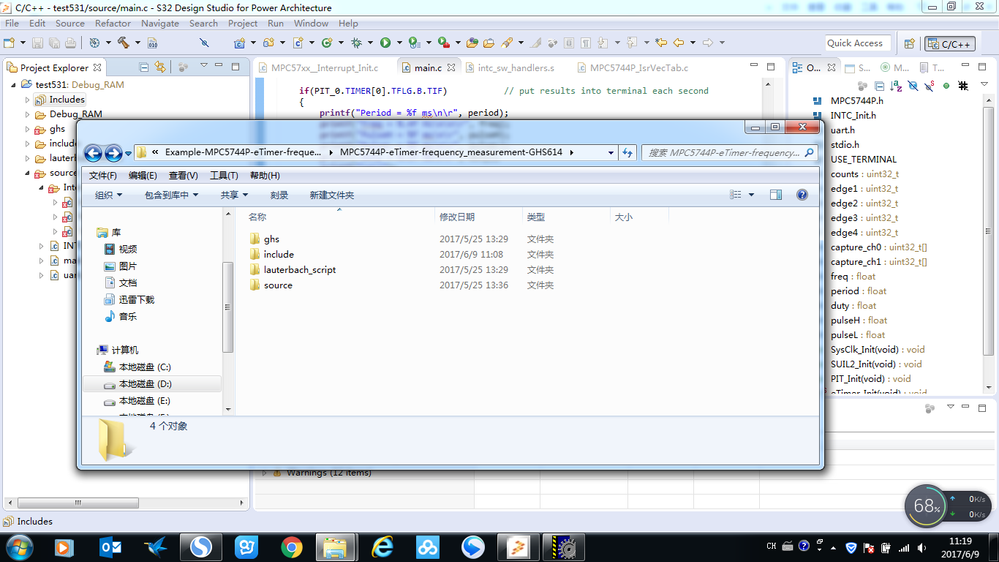Click the Quick Access field
999x562 pixels.
(858, 43)
